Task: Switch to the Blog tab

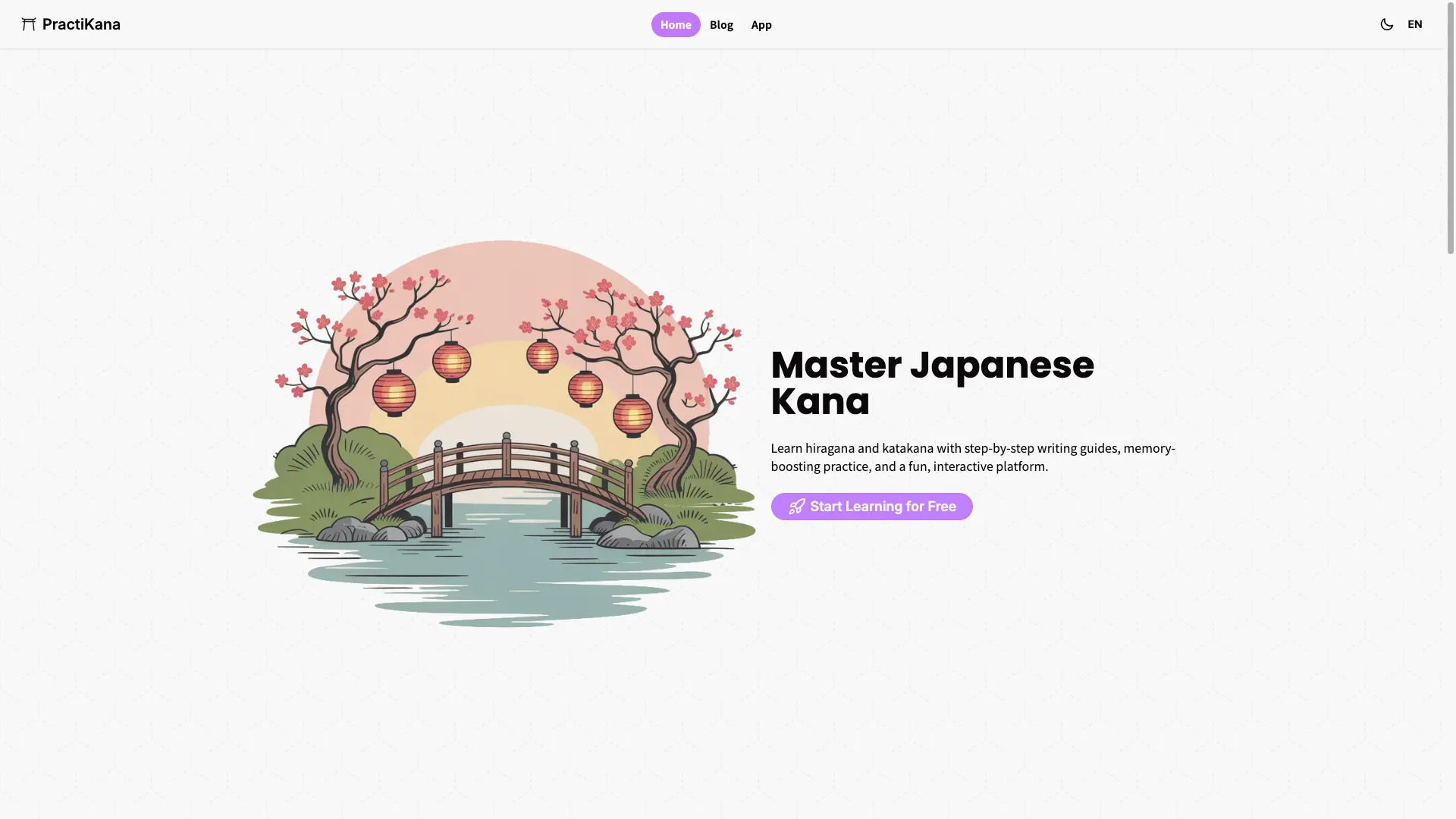Action: [x=720, y=24]
